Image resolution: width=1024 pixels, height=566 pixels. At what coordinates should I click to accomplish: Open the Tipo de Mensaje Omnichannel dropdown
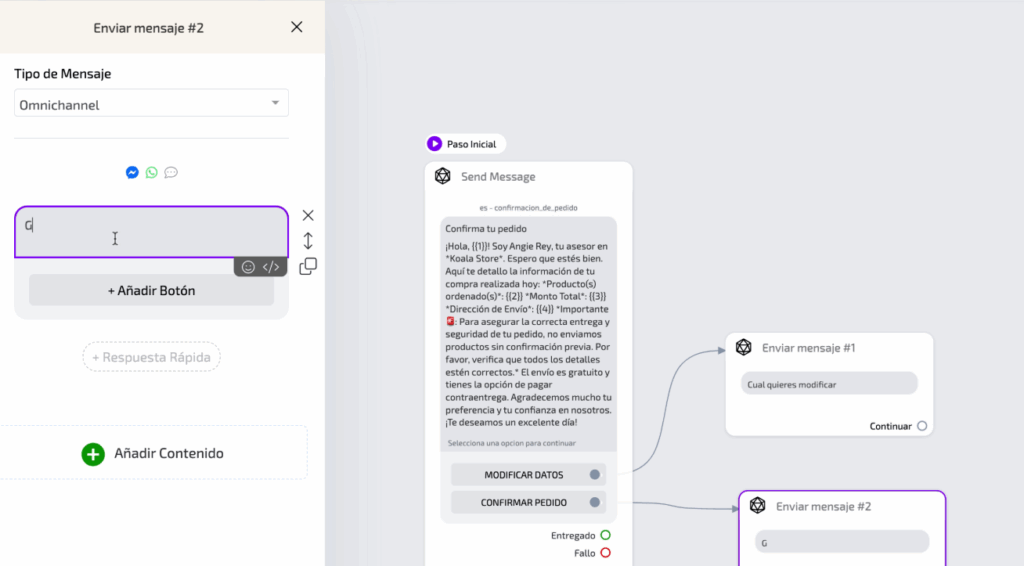151,103
